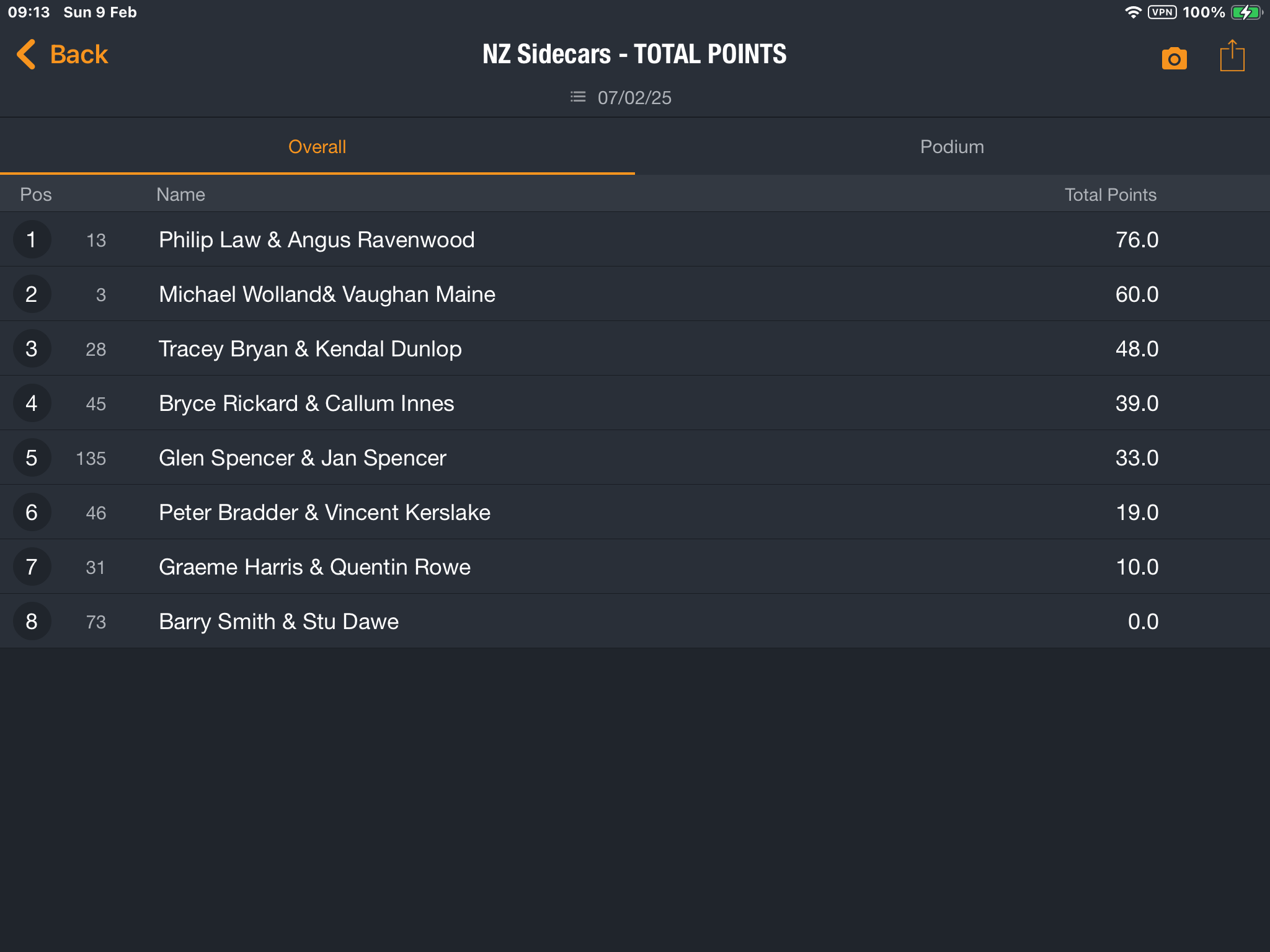
Task: Select Barry Smith & Stu Dawe entry
Action: 635,622
